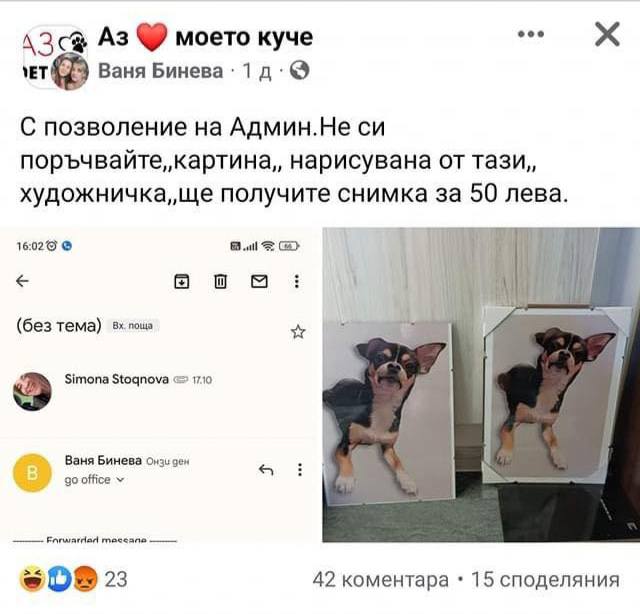Open the 42 коментара comments link
Viewport: 640px width, 614px height.
(x=380, y=579)
